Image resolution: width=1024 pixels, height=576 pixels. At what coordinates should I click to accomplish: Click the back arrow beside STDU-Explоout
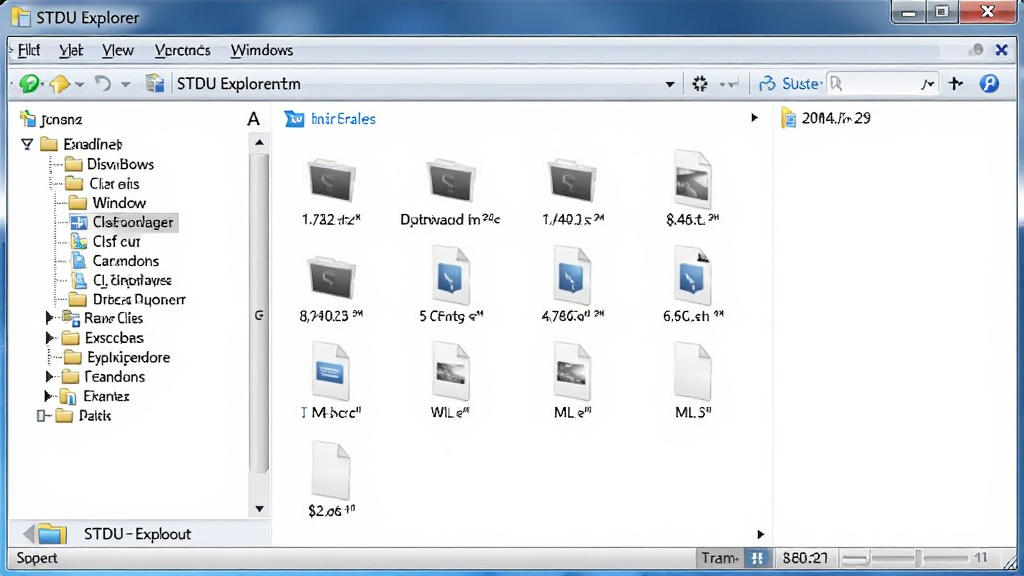[28, 534]
